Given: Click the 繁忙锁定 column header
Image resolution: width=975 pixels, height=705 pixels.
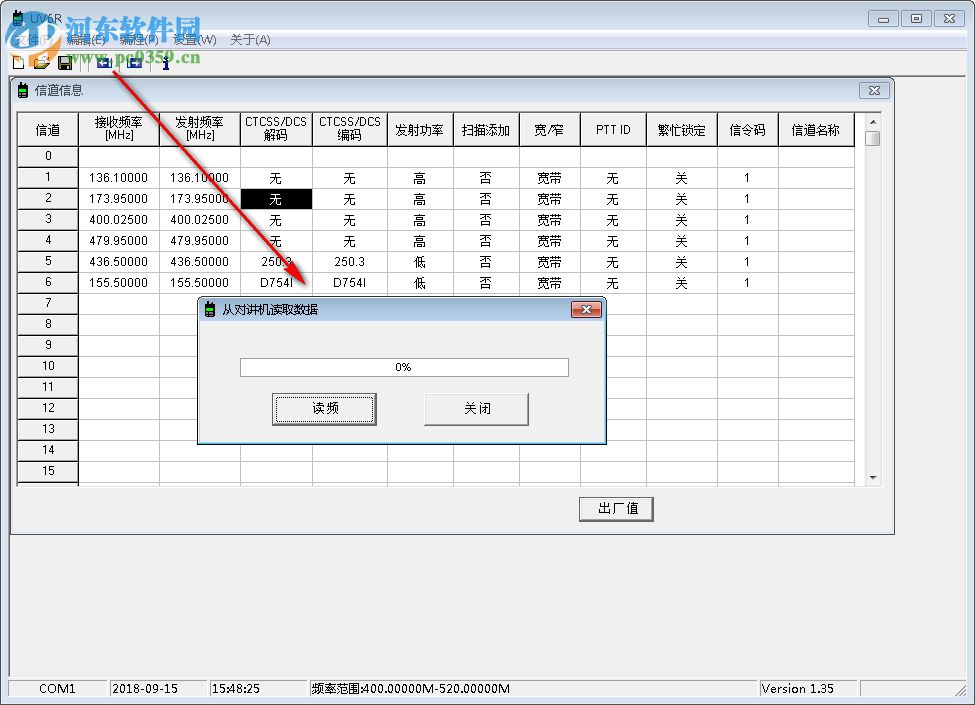Looking at the screenshot, I should tap(682, 129).
